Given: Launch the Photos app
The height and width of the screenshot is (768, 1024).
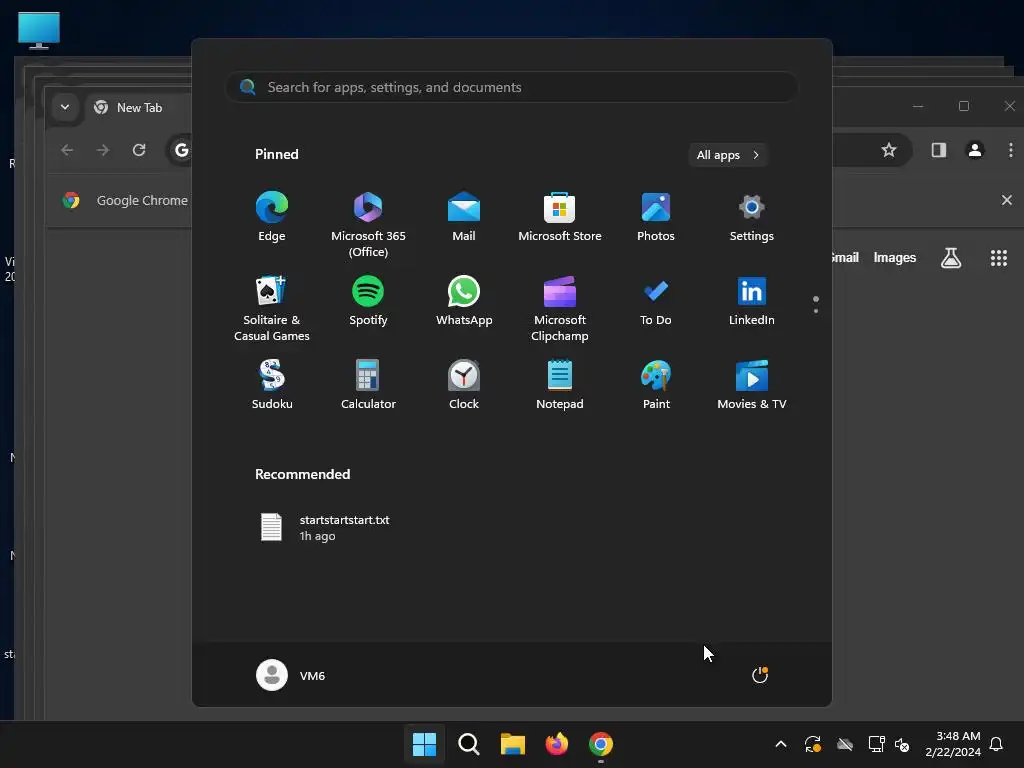Looking at the screenshot, I should tap(656, 217).
